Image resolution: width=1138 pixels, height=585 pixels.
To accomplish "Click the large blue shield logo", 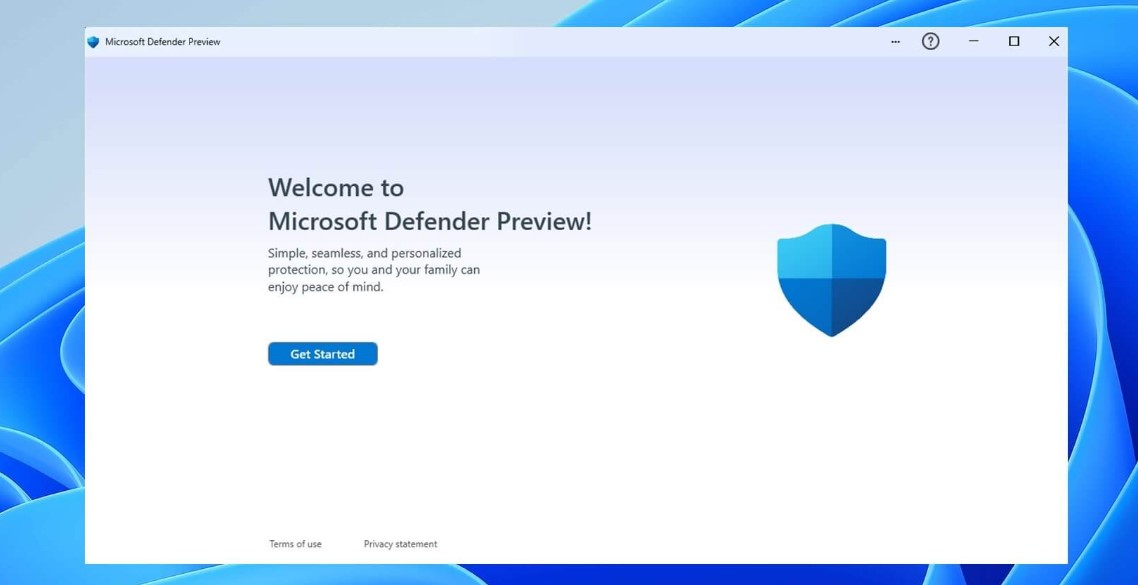I will [x=832, y=280].
